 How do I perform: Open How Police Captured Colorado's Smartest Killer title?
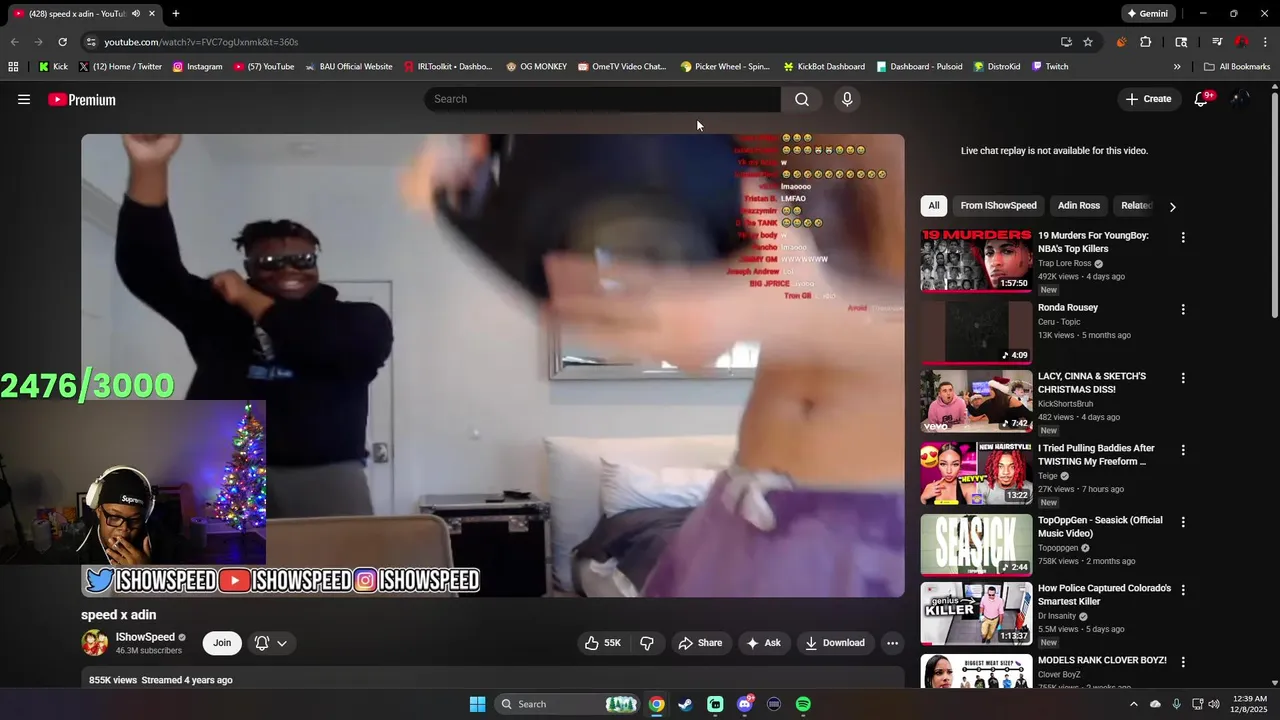point(1104,594)
